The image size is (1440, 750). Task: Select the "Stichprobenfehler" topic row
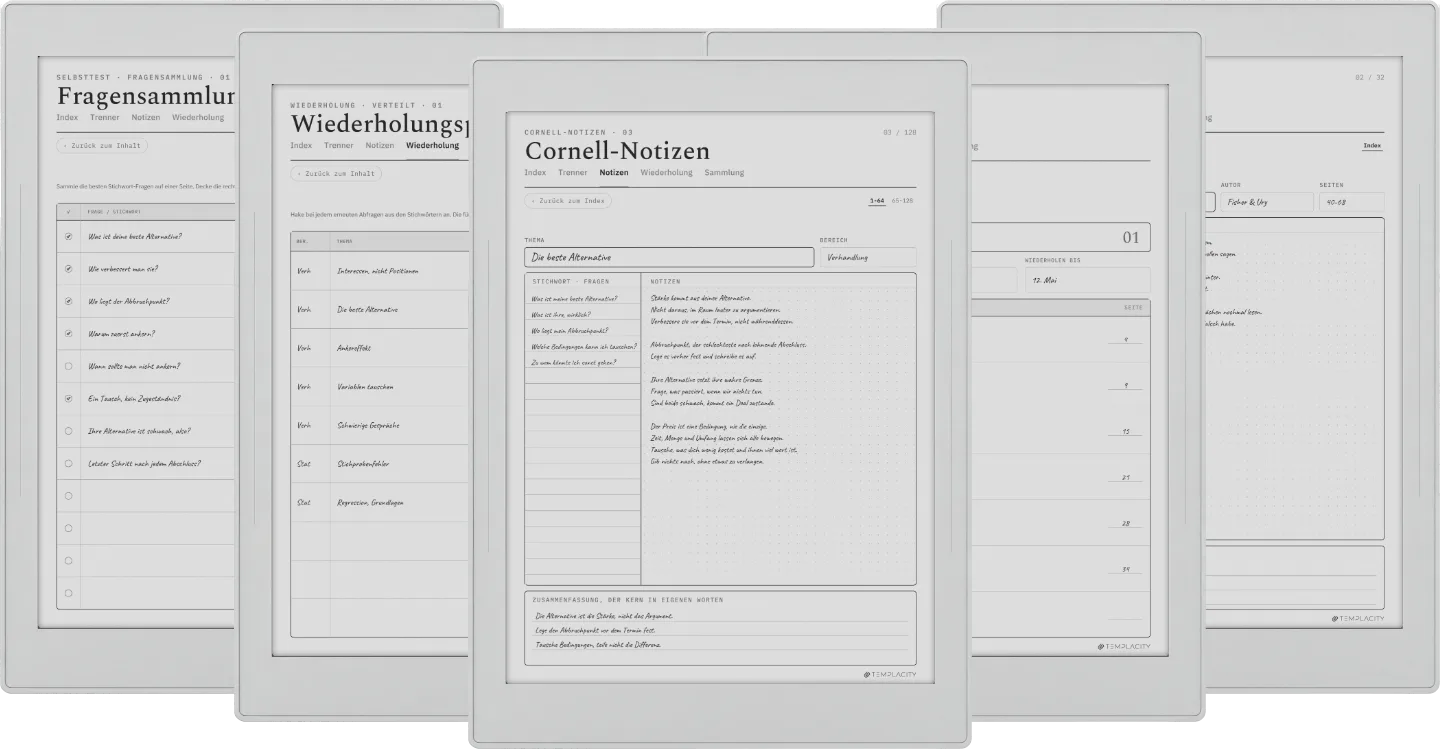[x=380, y=464]
